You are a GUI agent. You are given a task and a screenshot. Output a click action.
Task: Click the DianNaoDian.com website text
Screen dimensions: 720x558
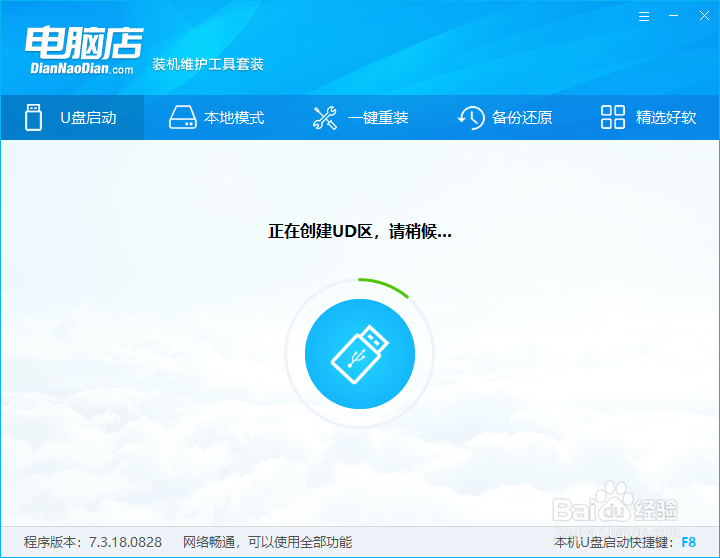[x=82, y=69]
